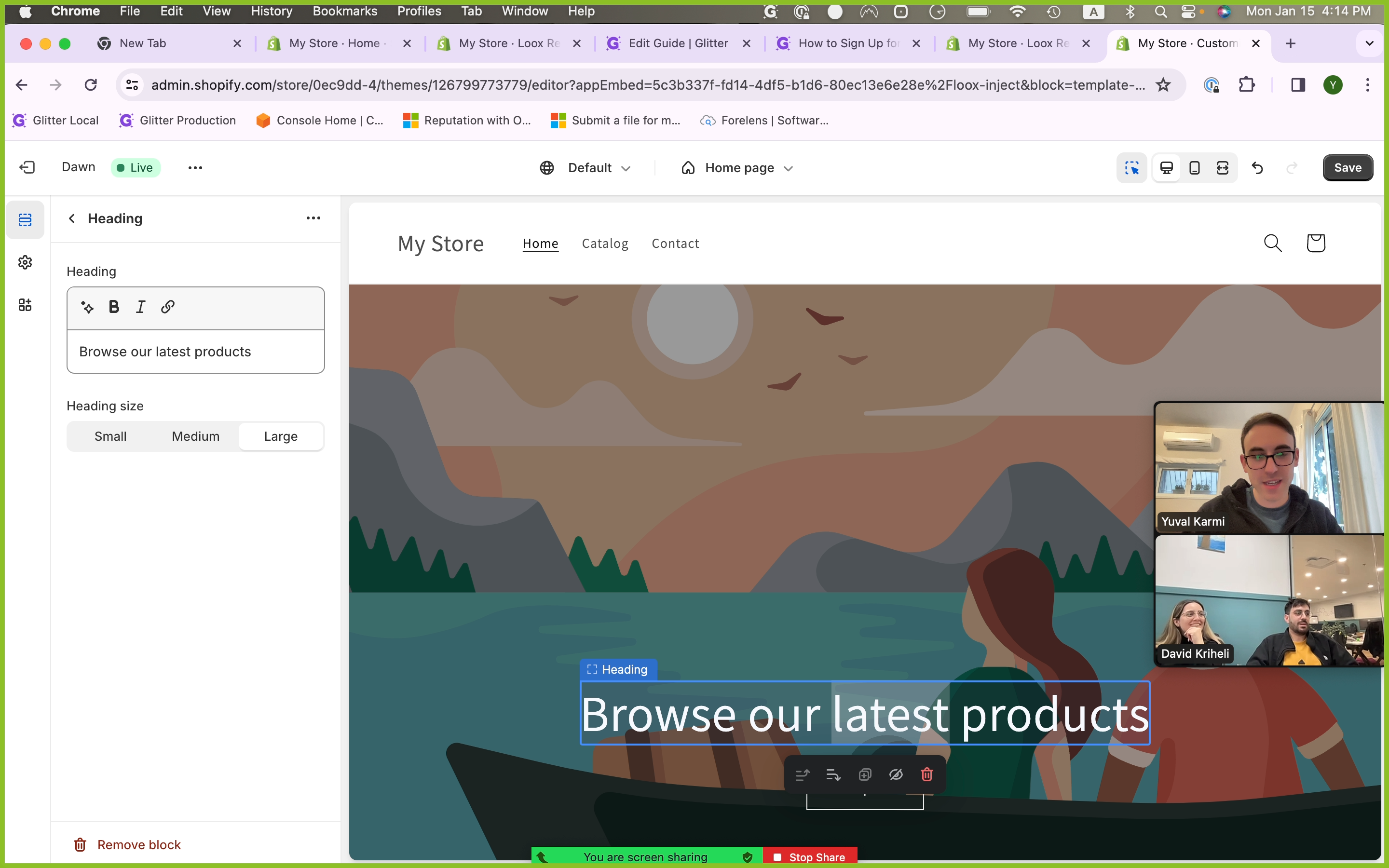
Task: Open the Home page template dropdown
Action: [x=737, y=168]
